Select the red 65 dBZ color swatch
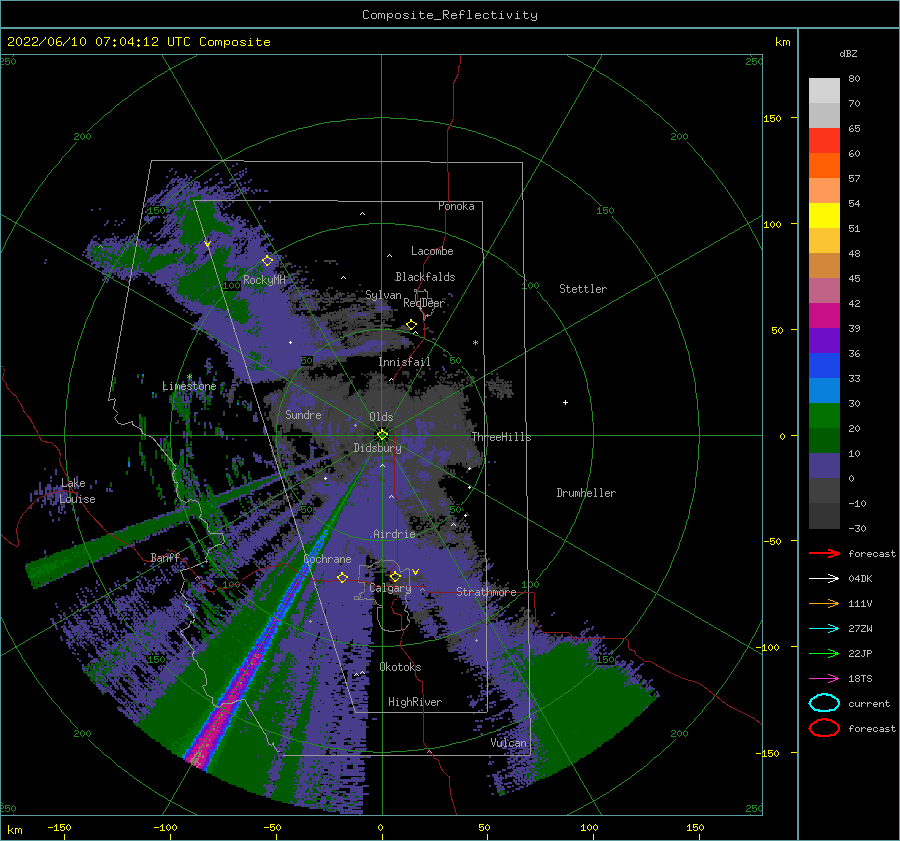The width and height of the screenshot is (900, 841). tap(824, 140)
